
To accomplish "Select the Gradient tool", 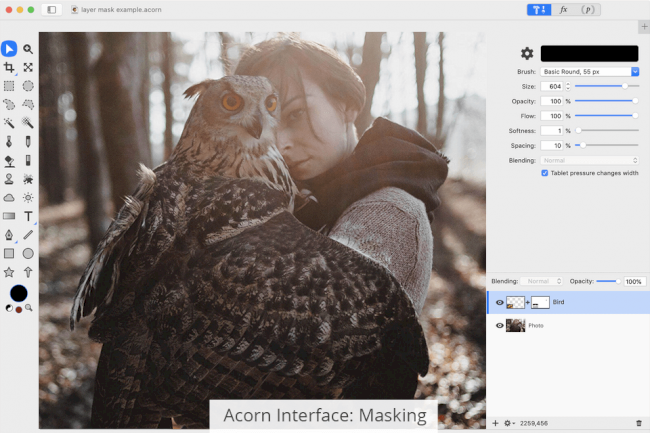I will [x=9, y=216].
